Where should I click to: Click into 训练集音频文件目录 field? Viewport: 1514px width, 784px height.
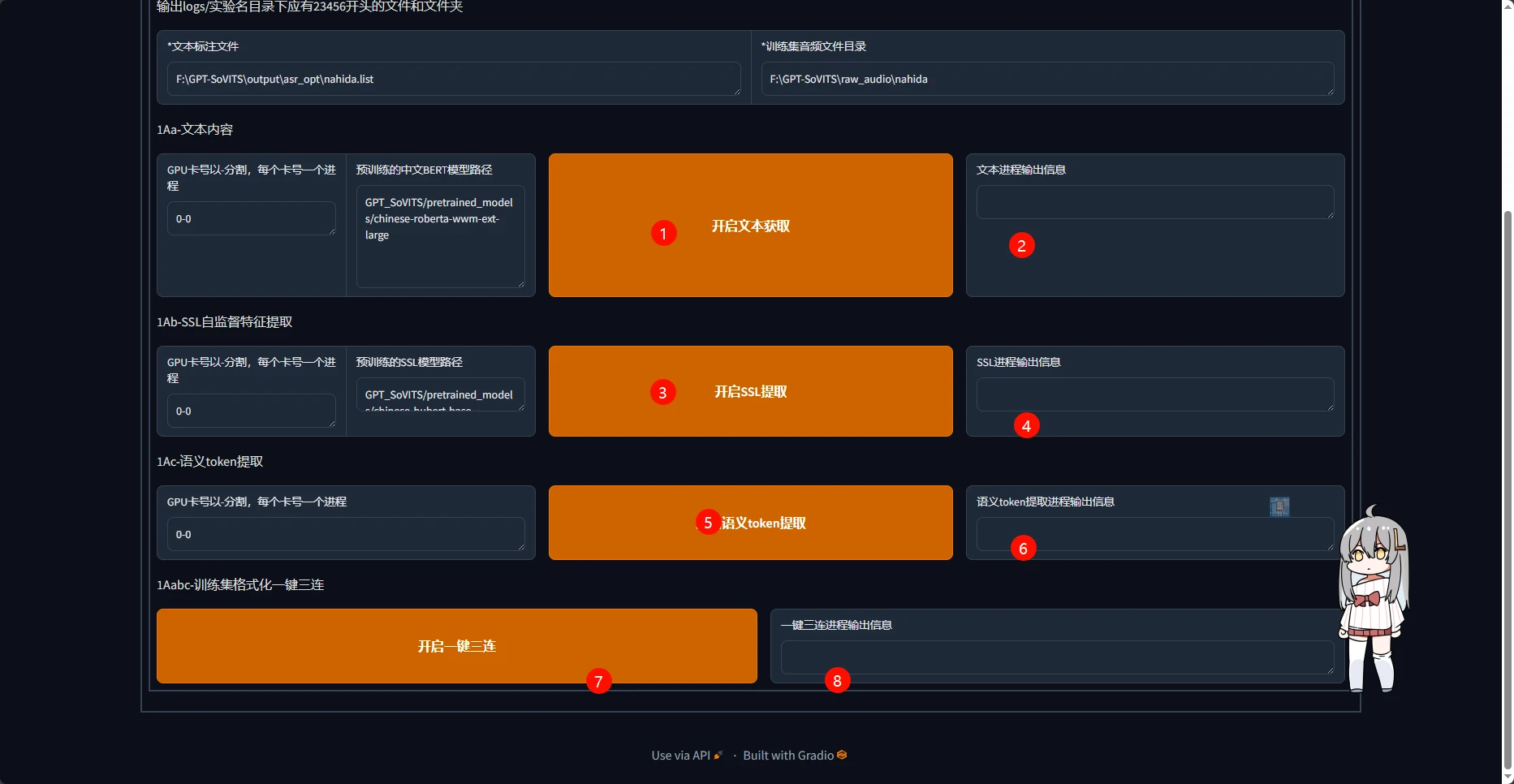click(x=1047, y=79)
